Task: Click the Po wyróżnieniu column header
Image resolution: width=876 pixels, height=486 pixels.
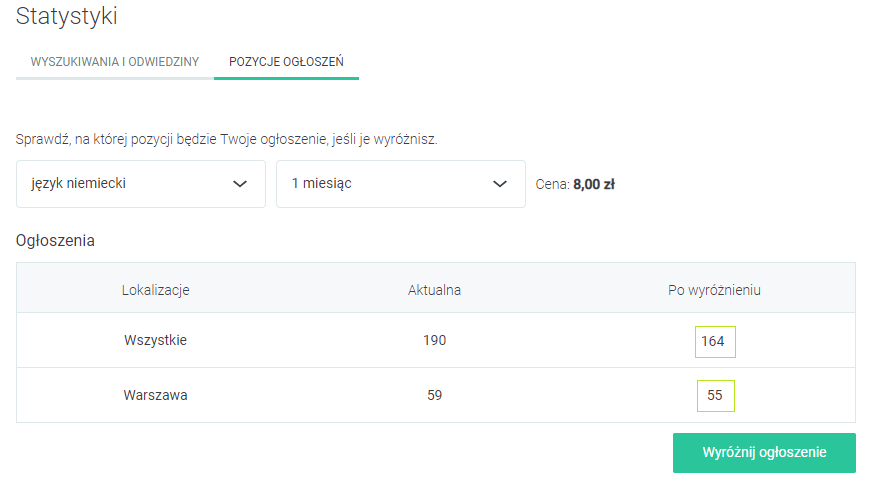Action: [x=714, y=290]
